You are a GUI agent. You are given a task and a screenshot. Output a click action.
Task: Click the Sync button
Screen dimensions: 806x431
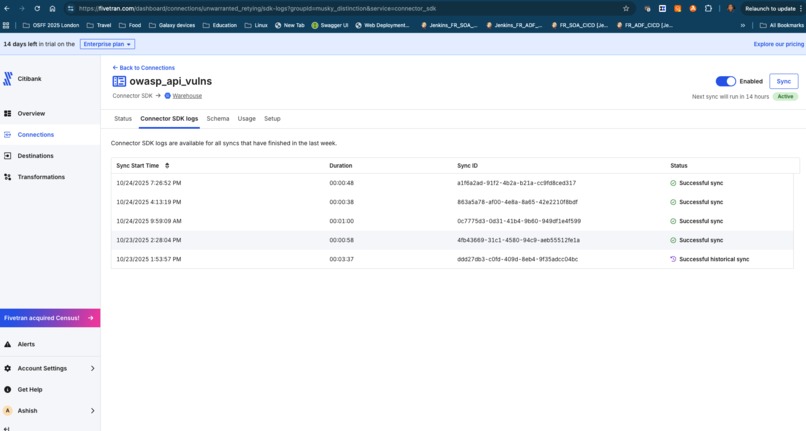pos(783,81)
